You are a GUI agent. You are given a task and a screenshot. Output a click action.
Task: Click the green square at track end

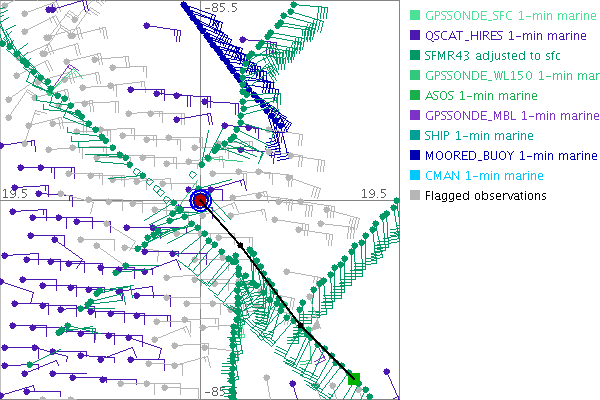[353, 378]
